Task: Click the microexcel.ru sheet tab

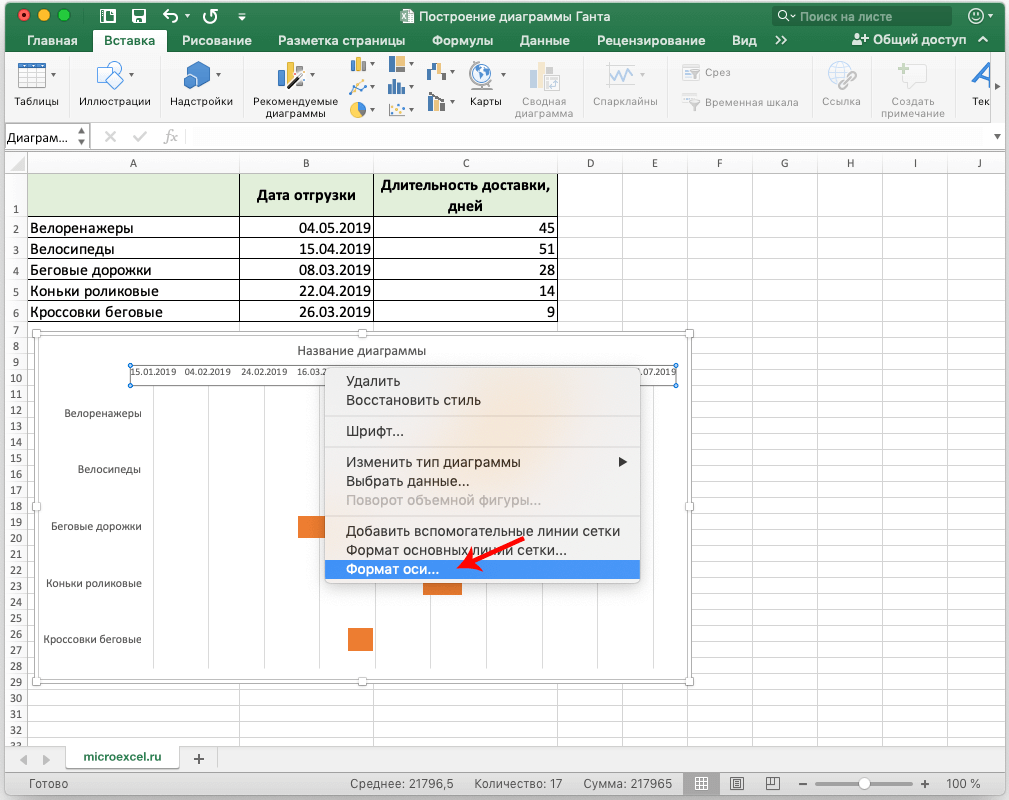Action: coord(122,757)
